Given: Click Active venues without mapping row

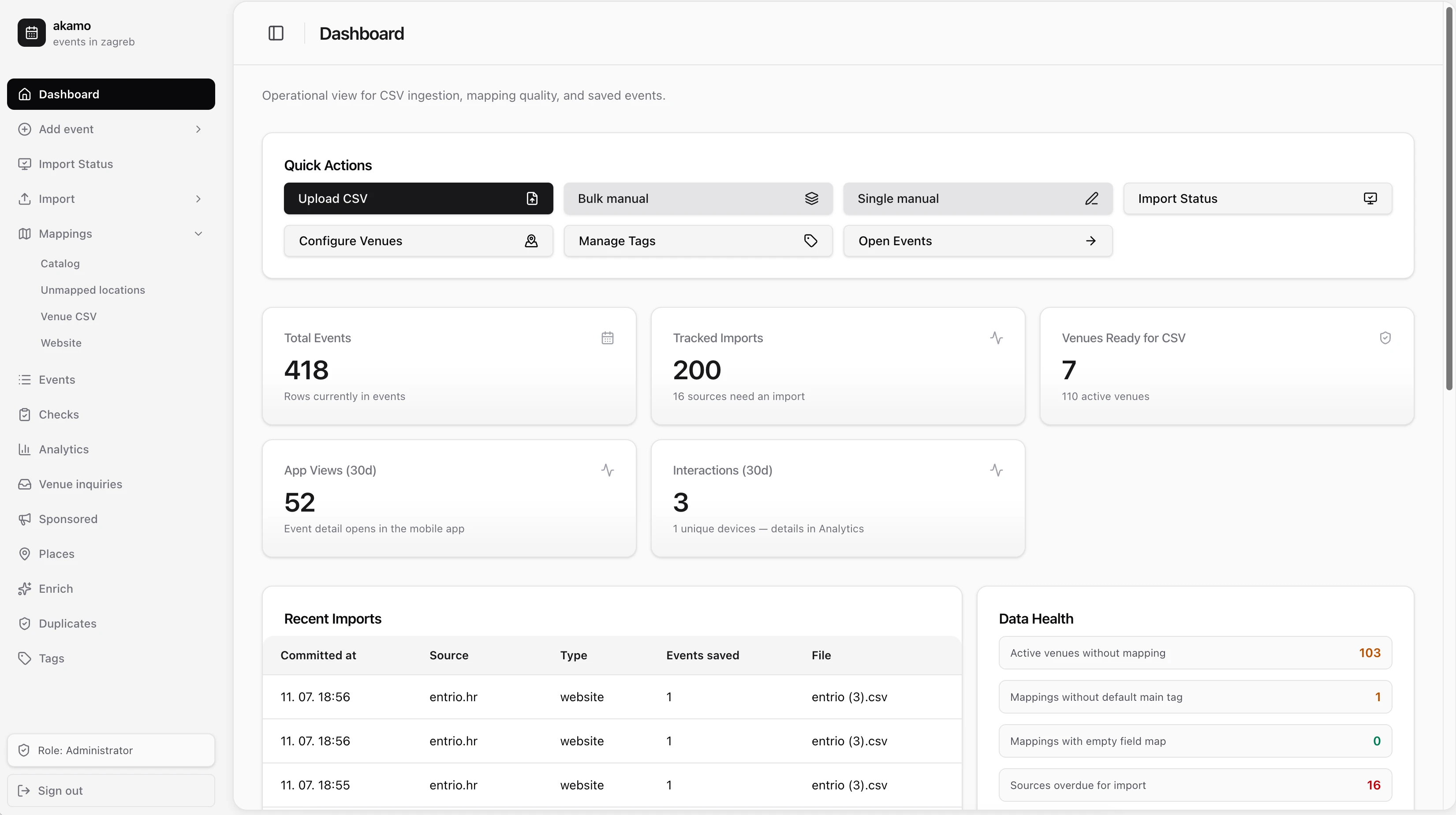Looking at the screenshot, I should tap(1195, 653).
